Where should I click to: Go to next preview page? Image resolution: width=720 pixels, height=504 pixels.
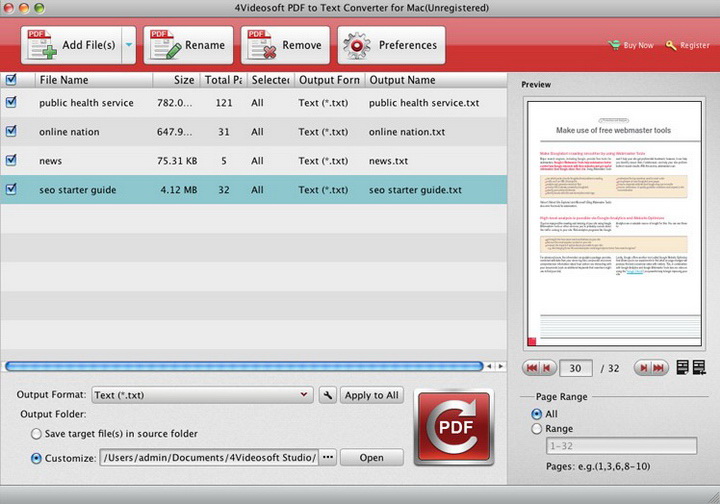643,368
